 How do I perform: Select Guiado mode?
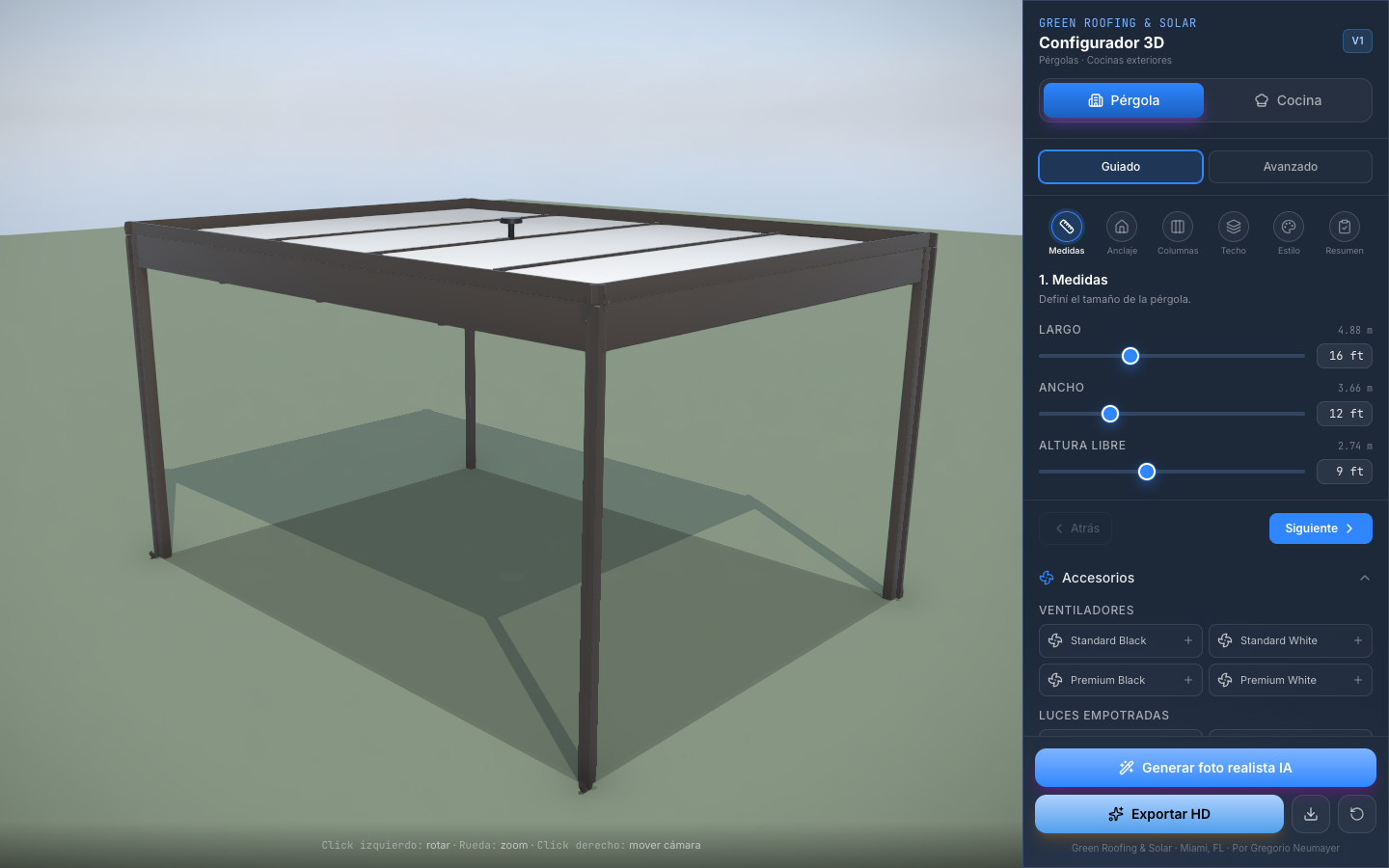1121,167
